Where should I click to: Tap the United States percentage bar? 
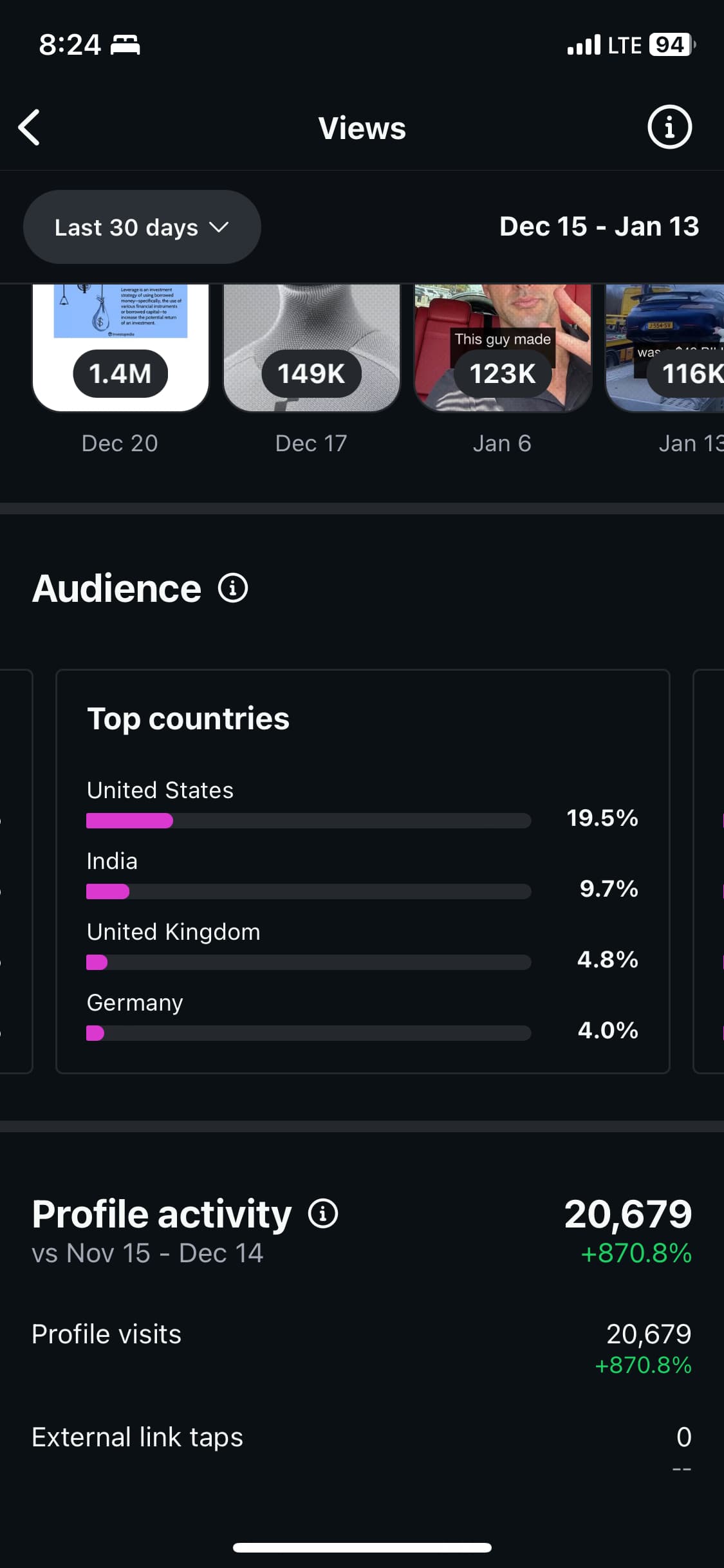(308, 821)
